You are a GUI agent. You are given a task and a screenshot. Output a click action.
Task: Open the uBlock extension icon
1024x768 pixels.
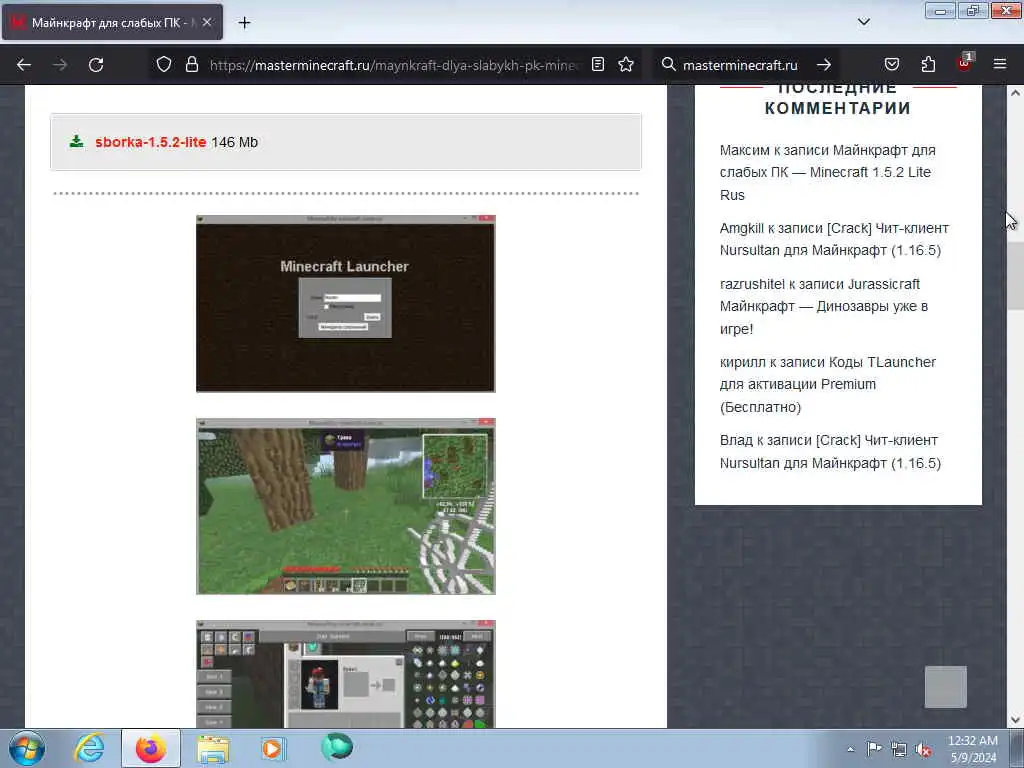pos(965,63)
